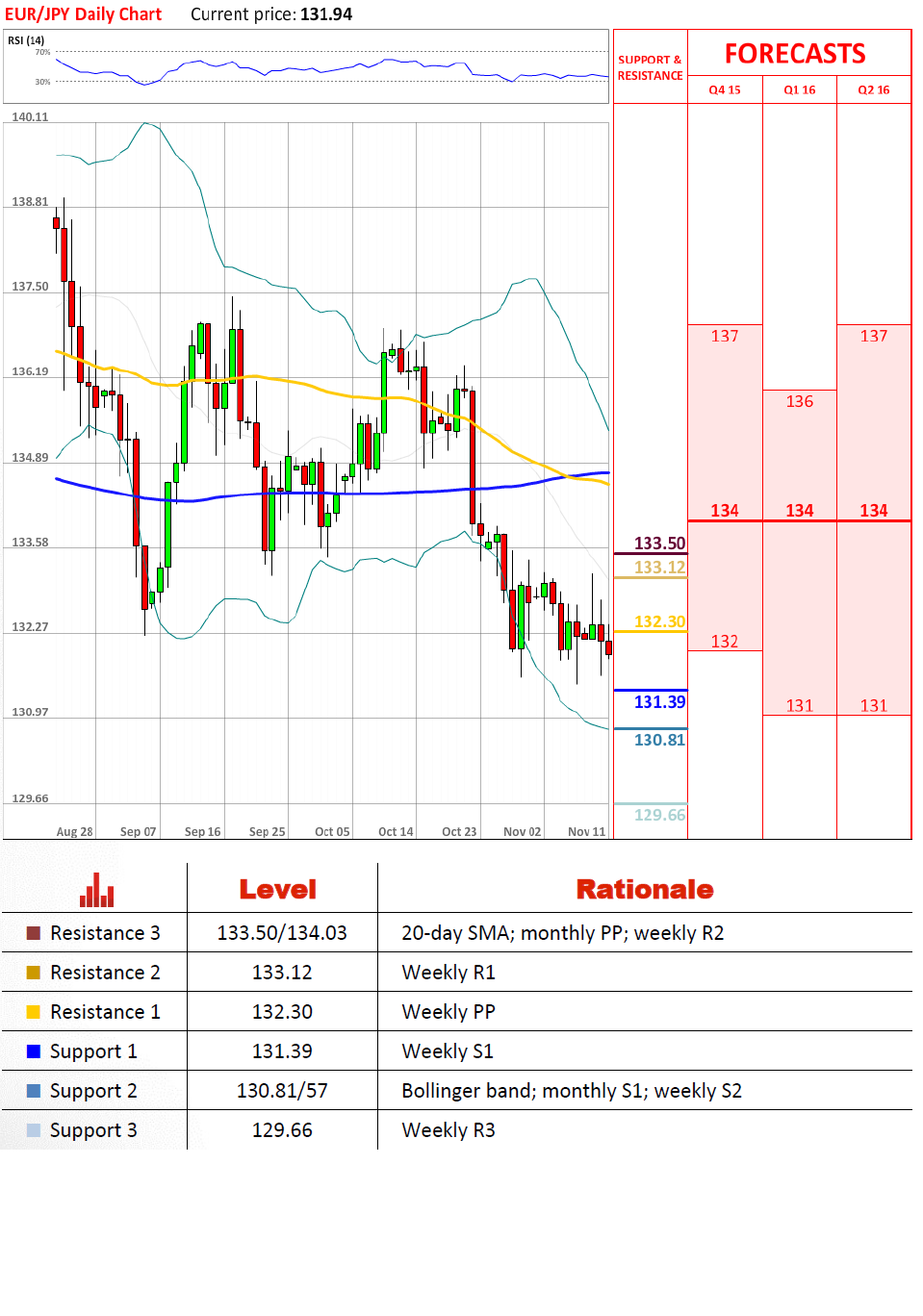Image resolution: width=923 pixels, height=1316 pixels.
Task: Click the 130.81 support level marker
Action: pyautogui.click(x=660, y=740)
